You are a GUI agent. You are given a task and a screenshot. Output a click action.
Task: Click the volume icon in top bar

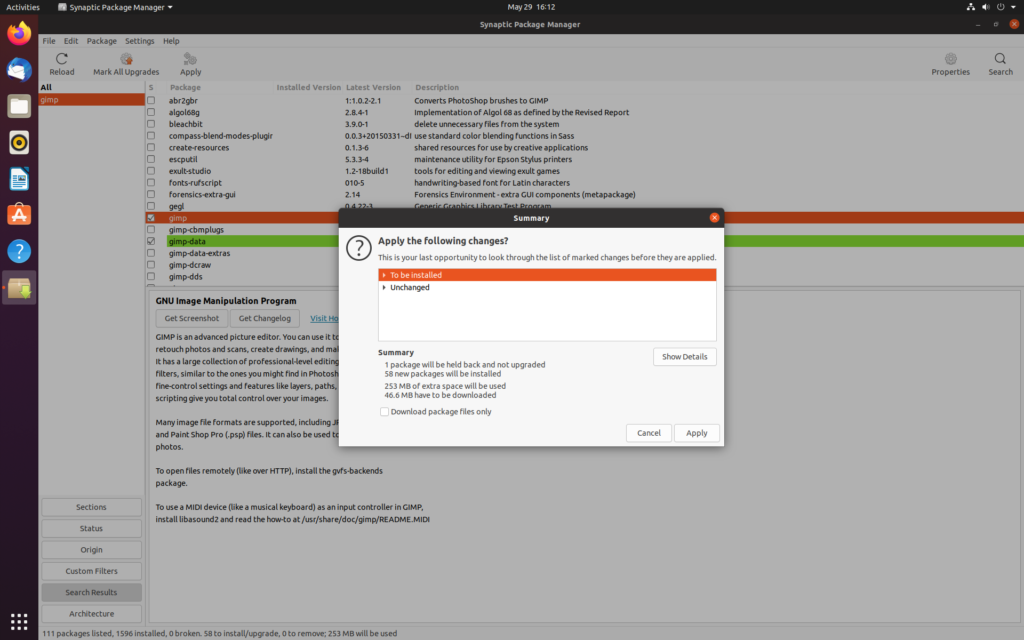point(985,7)
